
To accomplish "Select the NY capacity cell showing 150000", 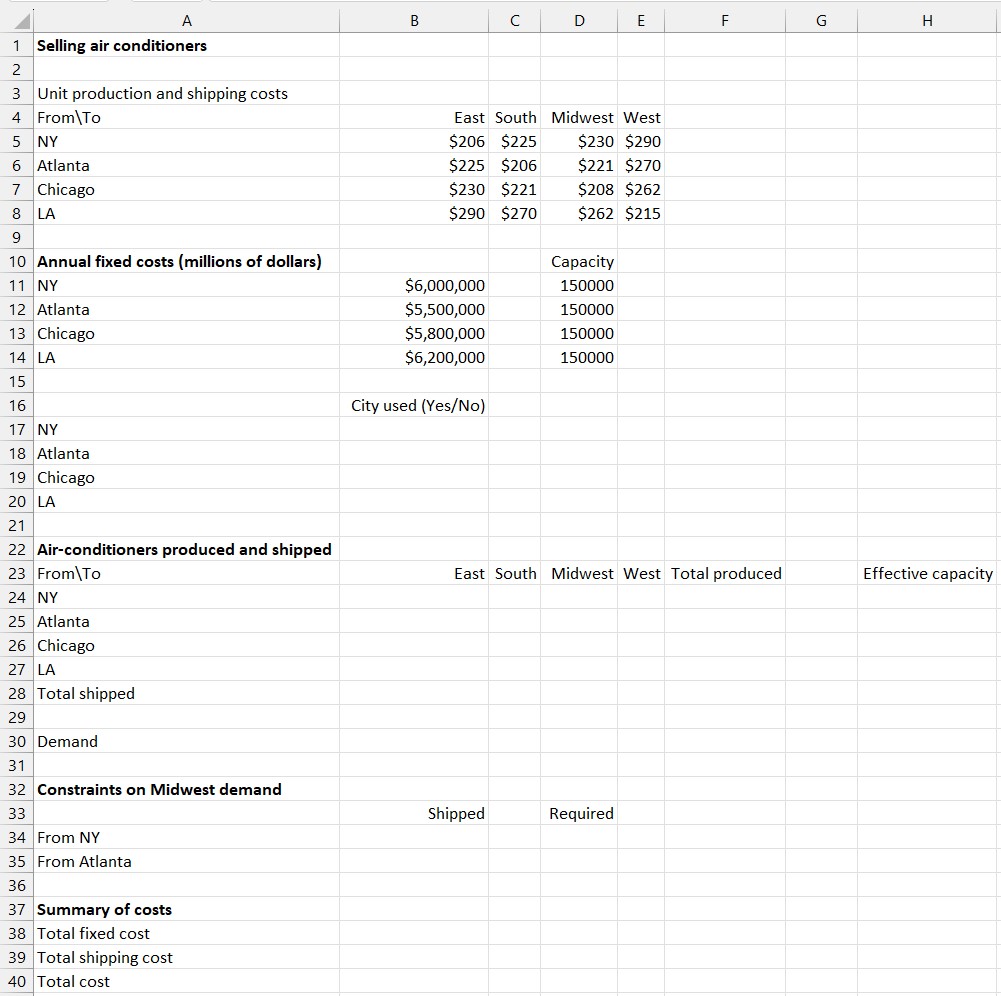I will tap(579, 285).
